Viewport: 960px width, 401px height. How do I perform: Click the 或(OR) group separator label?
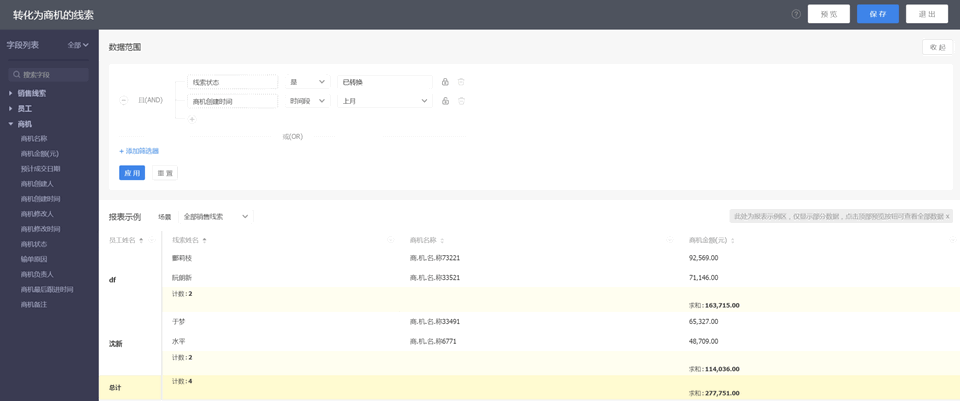(292, 136)
